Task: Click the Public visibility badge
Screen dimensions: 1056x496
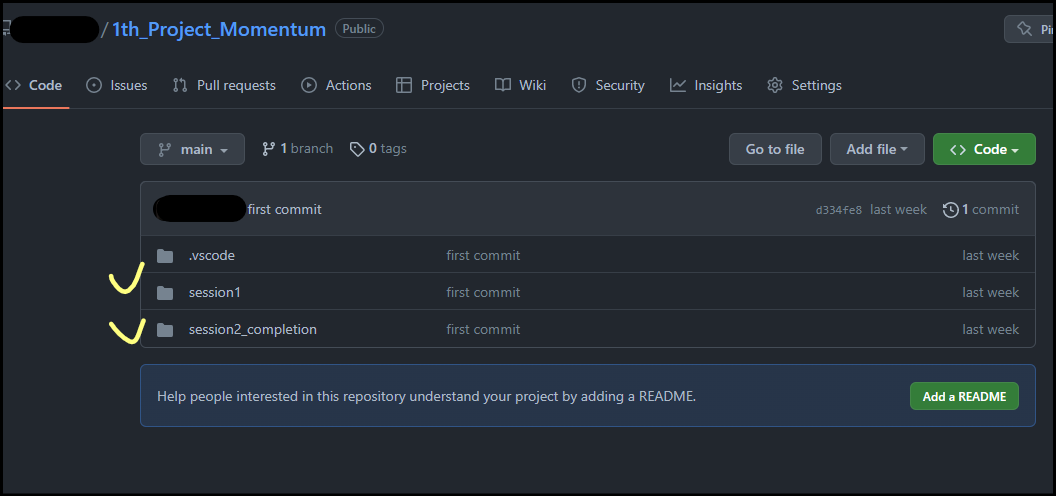Action: pyautogui.click(x=360, y=29)
